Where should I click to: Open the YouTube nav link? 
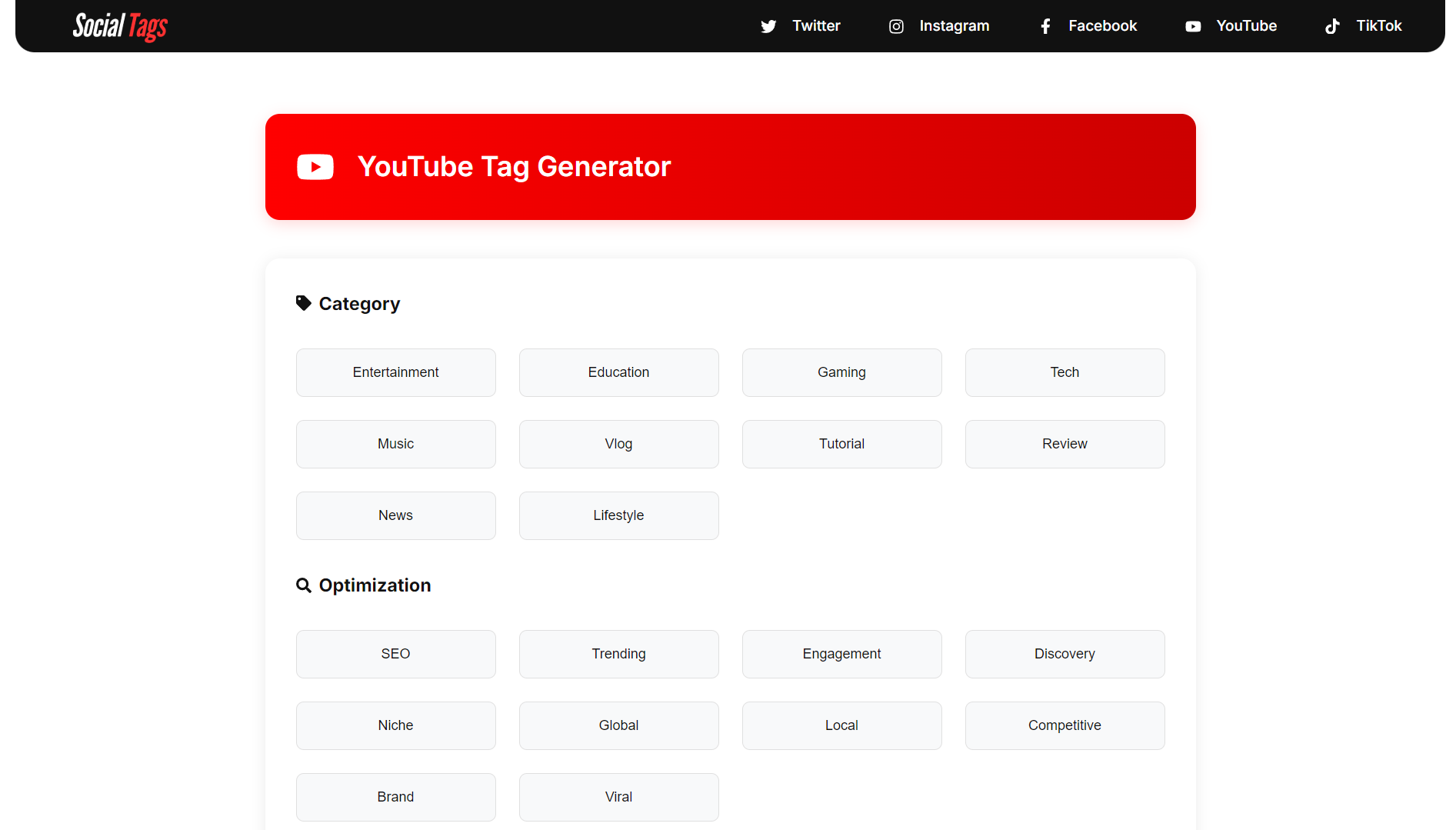[x=1231, y=26]
